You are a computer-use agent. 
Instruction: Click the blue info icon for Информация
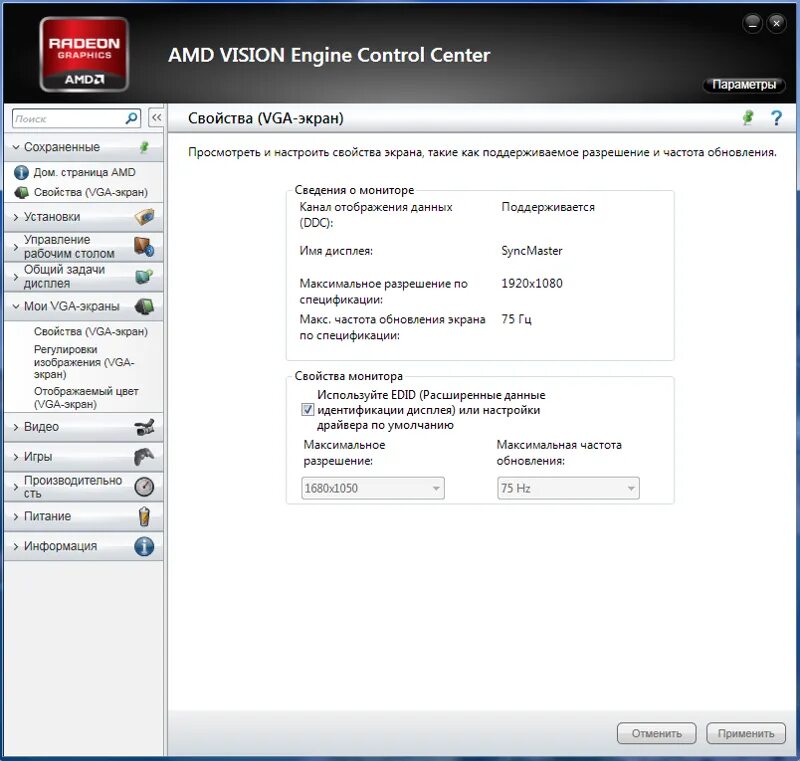point(144,546)
